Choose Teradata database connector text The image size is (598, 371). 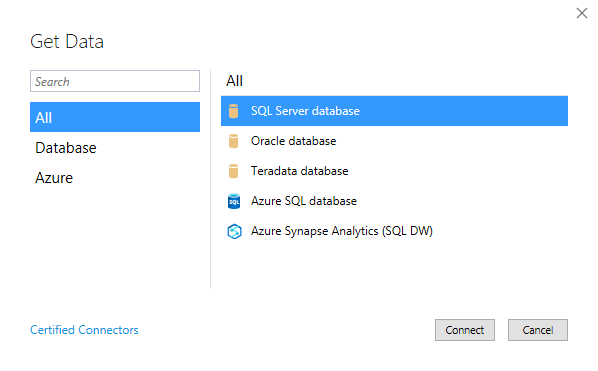pyautogui.click(x=299, y=171)
